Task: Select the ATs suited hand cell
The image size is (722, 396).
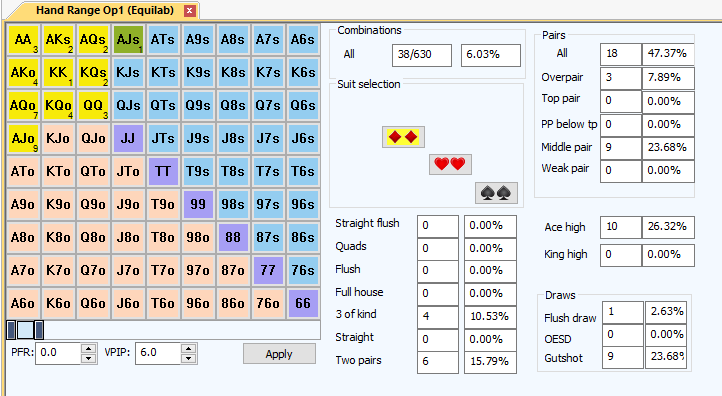Action: click(x=163, y=40)
